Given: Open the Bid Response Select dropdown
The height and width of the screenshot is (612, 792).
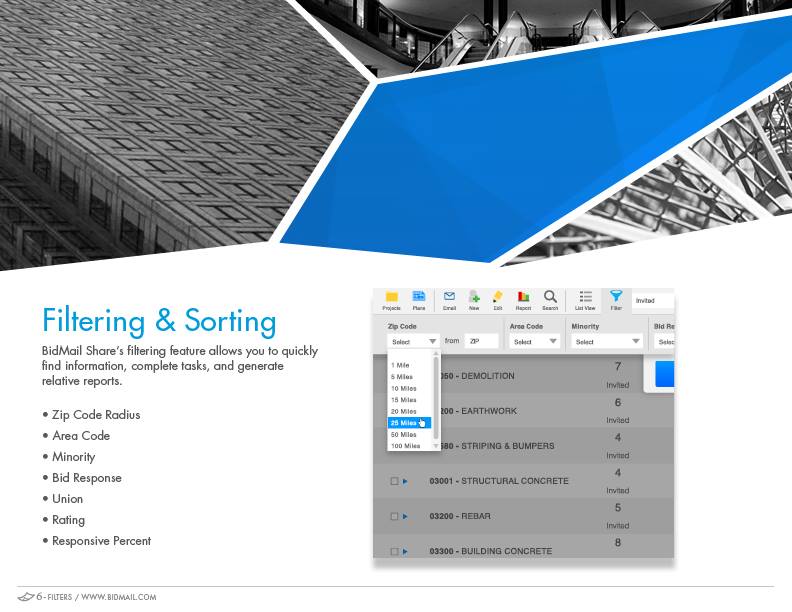Looking at the screenshot, I should 664,342.
